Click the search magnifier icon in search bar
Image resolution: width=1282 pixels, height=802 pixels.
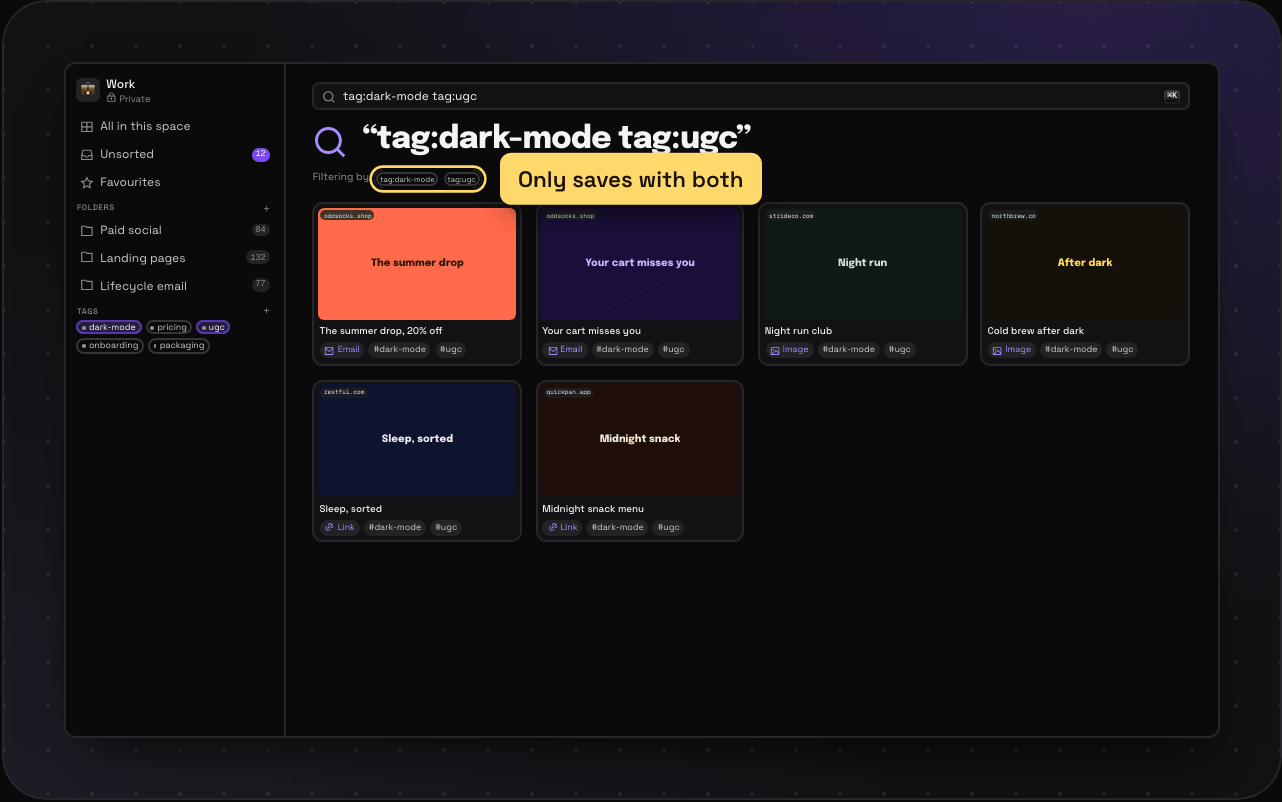pyautogui.click(x=328, y=96)
